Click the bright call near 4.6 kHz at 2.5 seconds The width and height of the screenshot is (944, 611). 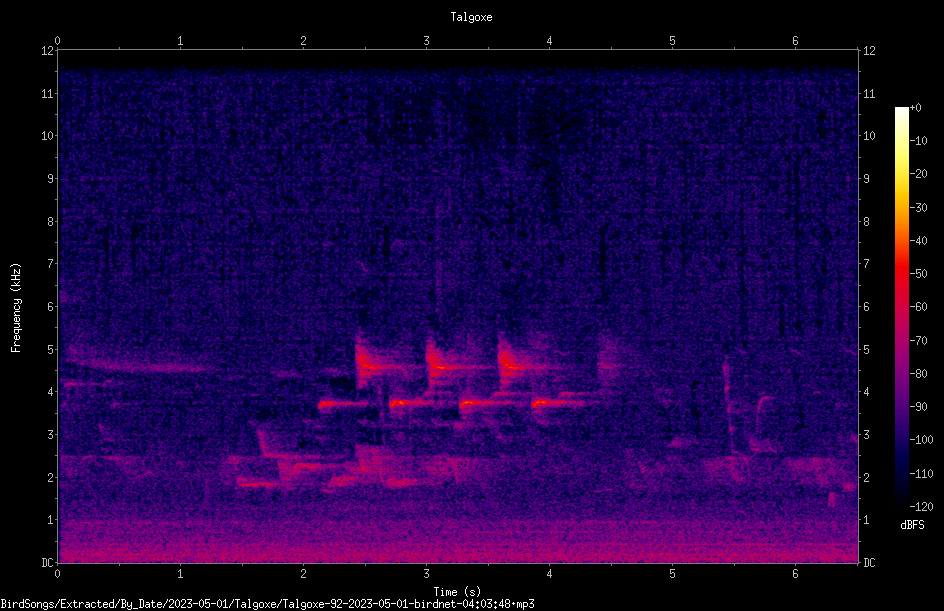370,365
